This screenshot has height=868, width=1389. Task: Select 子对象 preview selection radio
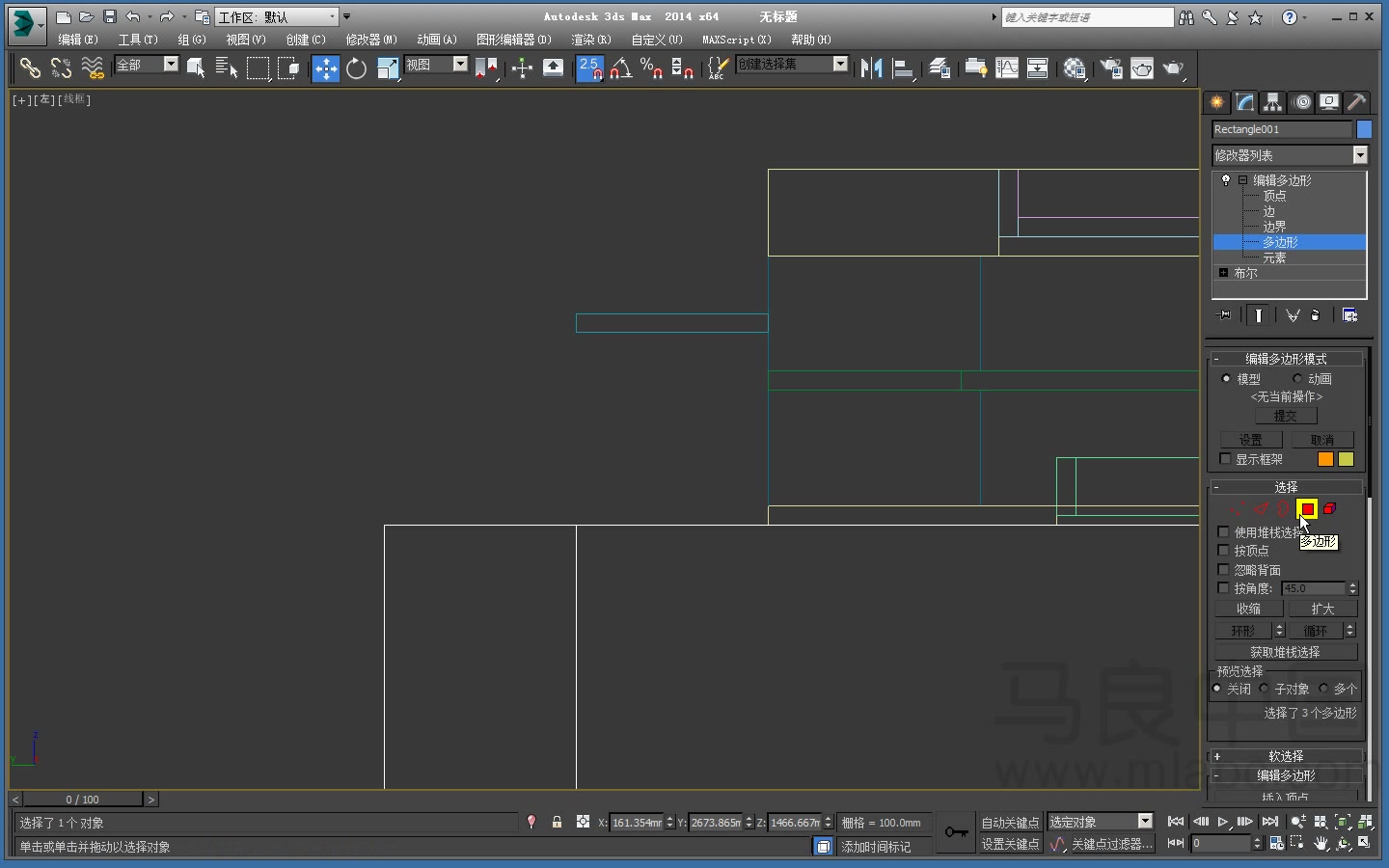[x=1264, y=689]
